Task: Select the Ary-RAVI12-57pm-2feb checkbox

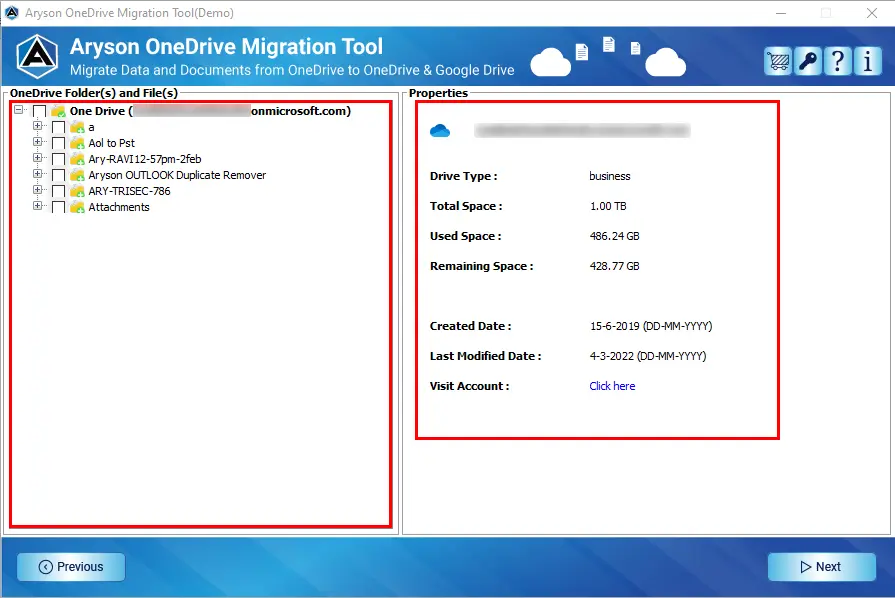Action: pyautogui.click(x=58, y=159)
